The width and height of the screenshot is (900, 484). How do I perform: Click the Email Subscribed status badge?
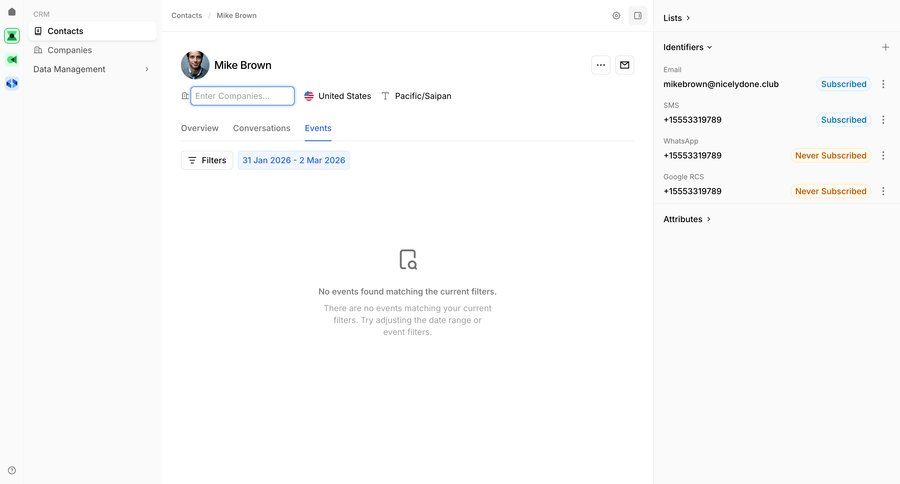pos(843,84)
